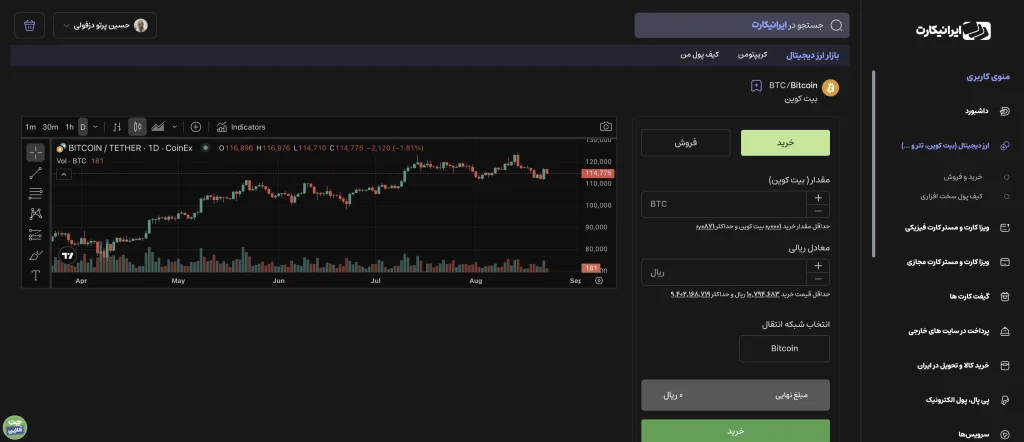Click the search field magnifier icon
The width and height of the screenshot is (1024, 442).
point(836,25)
